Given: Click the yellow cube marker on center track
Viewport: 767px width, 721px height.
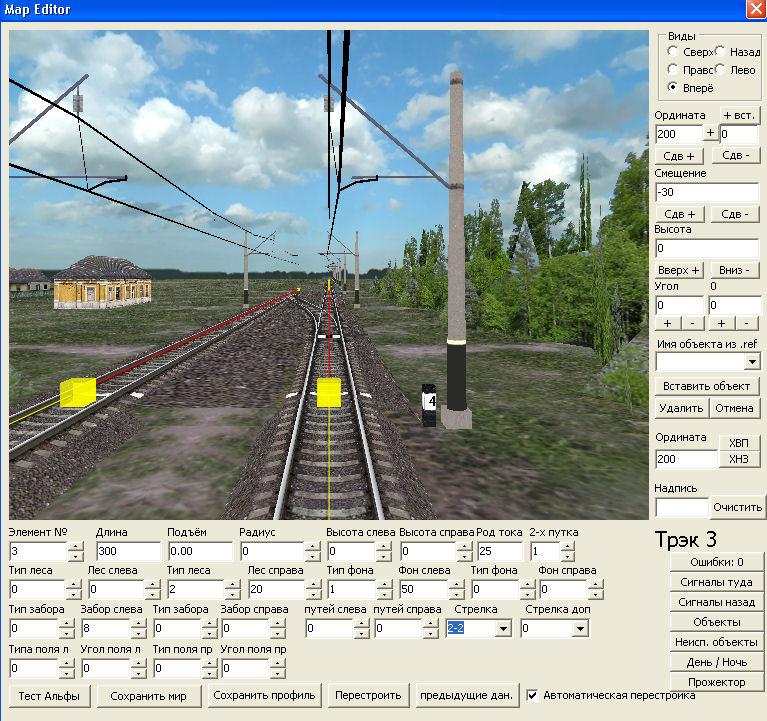Looking at the screenshot, I should pos(330,392).
